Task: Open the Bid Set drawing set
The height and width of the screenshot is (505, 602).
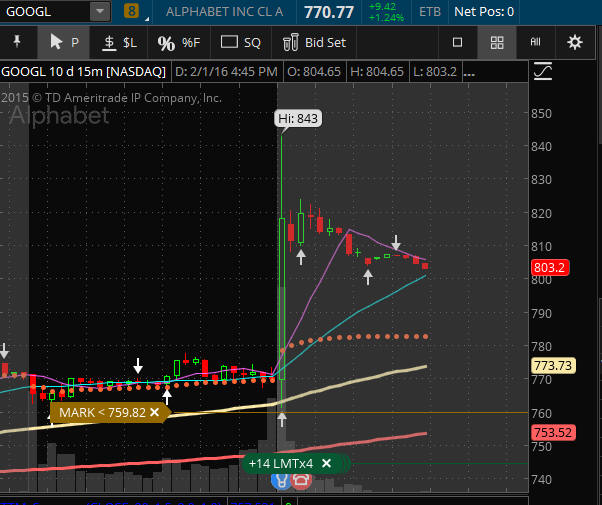Action: (x=314, y=42)
